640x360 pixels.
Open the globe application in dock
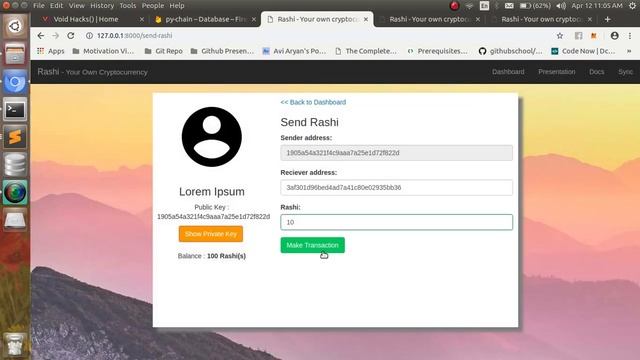tap(15, 193)
